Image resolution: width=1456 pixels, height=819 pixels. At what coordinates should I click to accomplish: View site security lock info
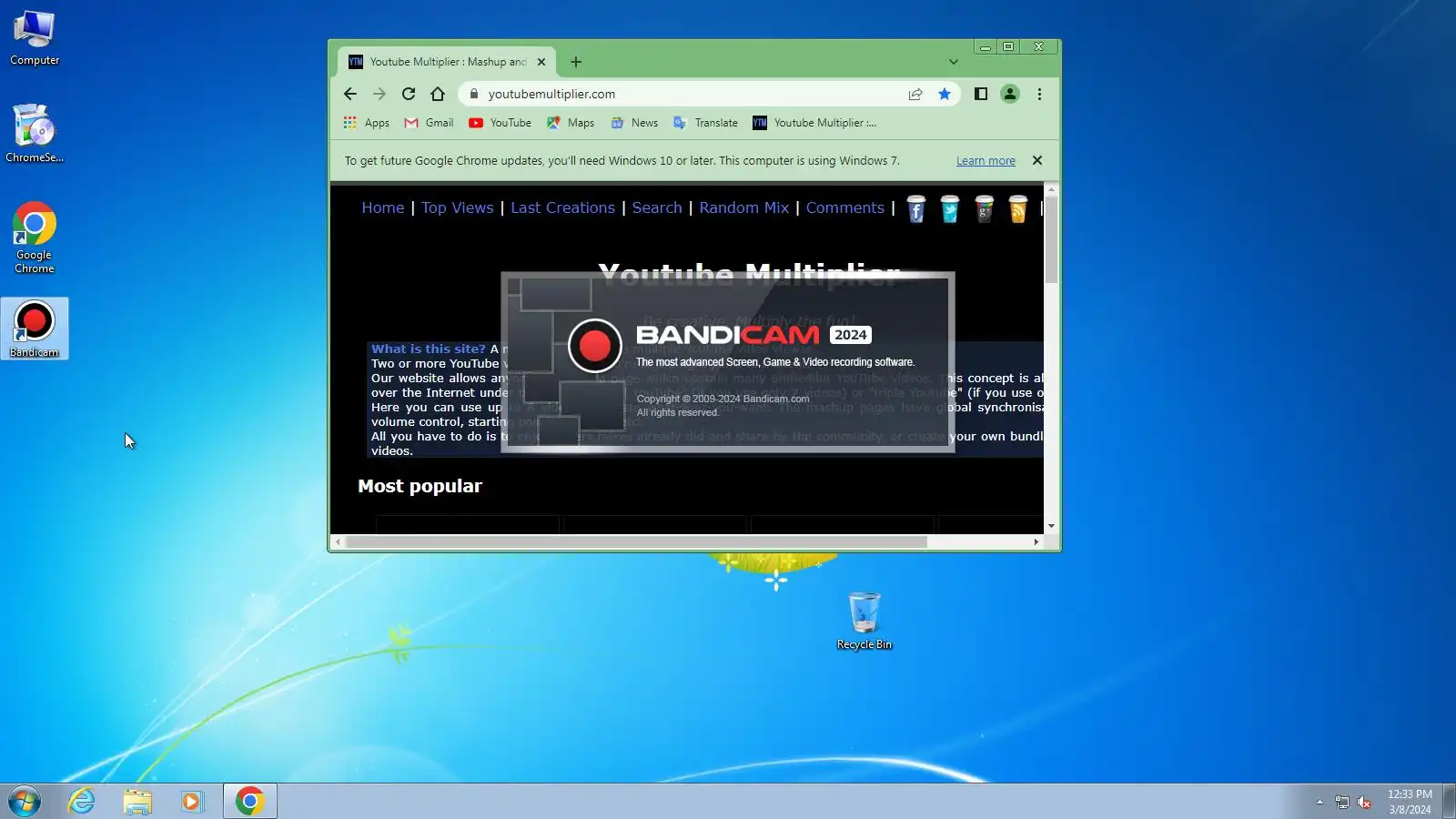click(x=474, y=94)
